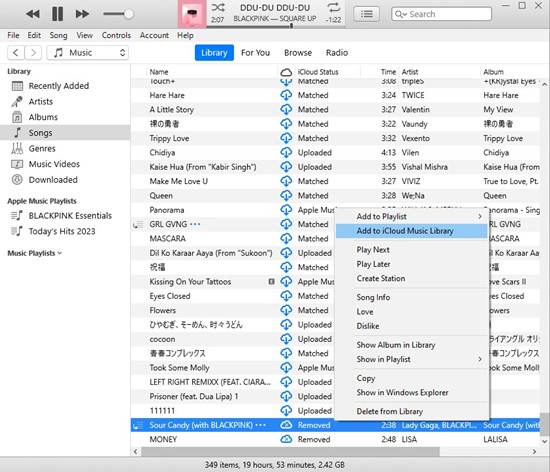Screen dimensions: 550x472
Task: Expand Show in Playlist submenu
Action: [412, 359]
